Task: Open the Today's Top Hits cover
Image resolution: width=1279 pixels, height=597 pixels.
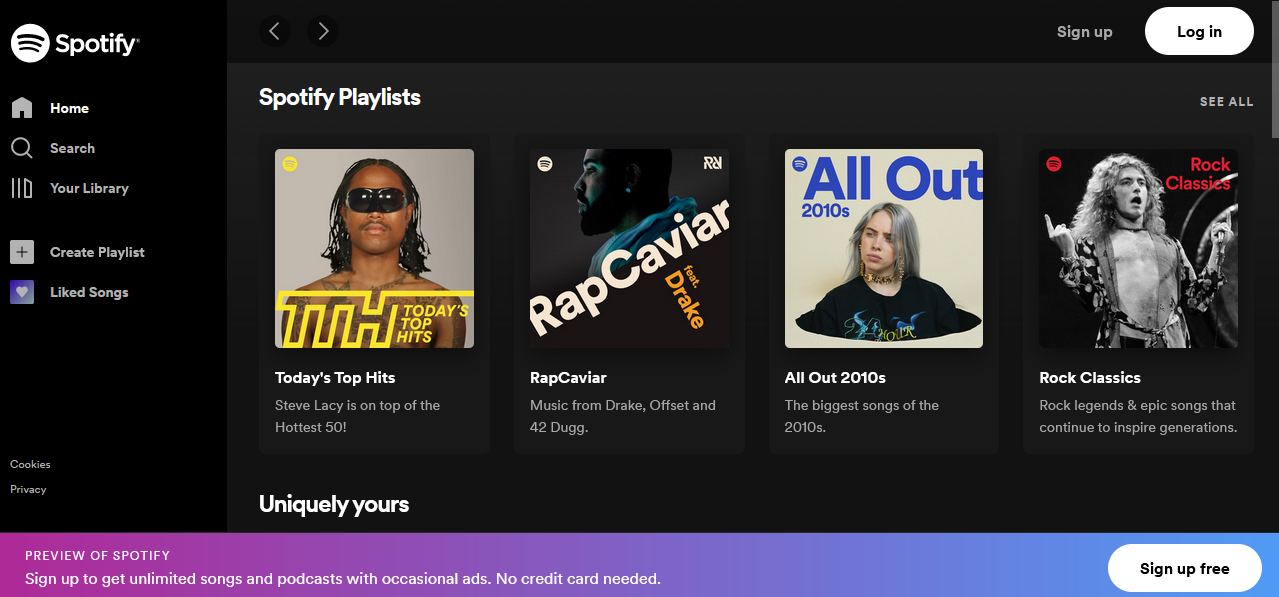Action: (375, 248)
